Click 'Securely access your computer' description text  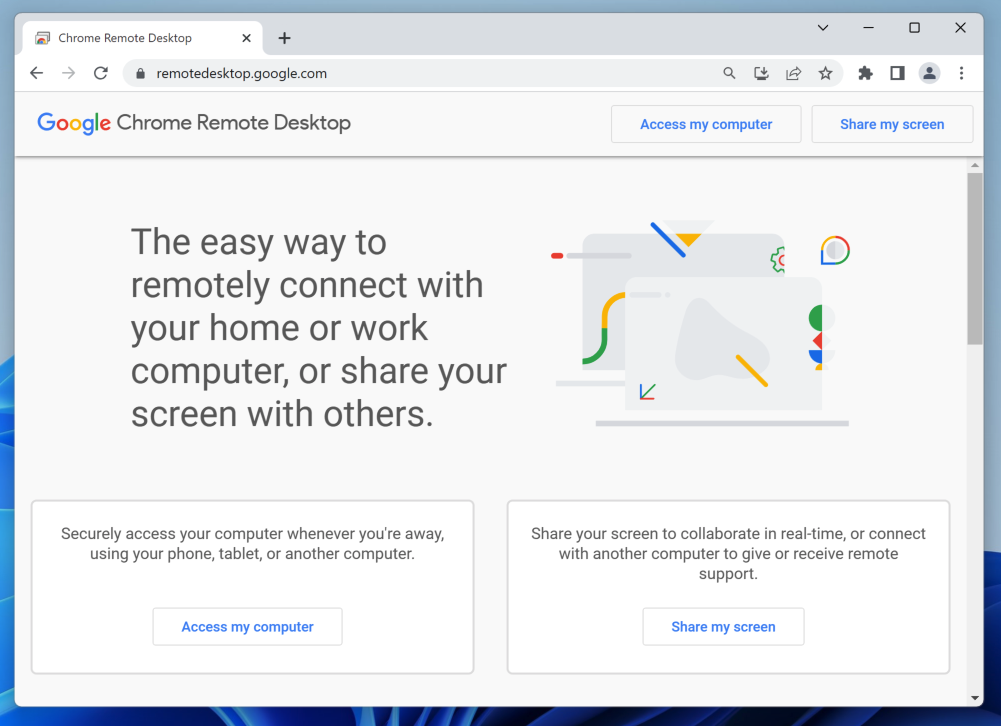point(252,543)
